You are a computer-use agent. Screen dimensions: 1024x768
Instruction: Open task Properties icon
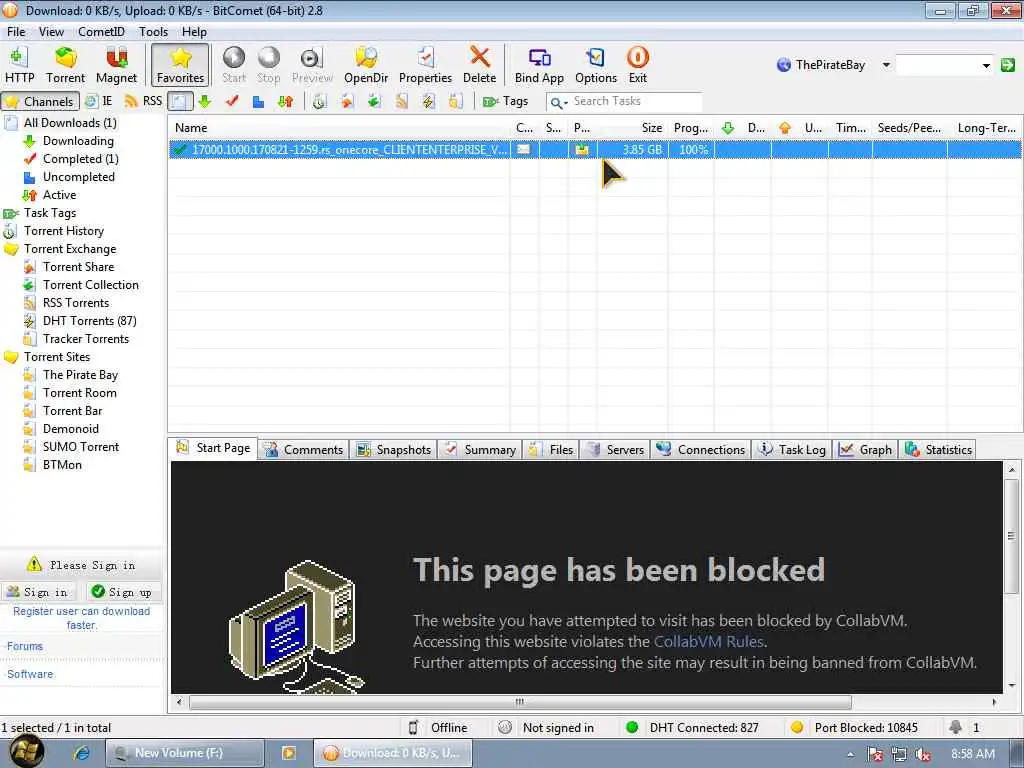point(425,65)
